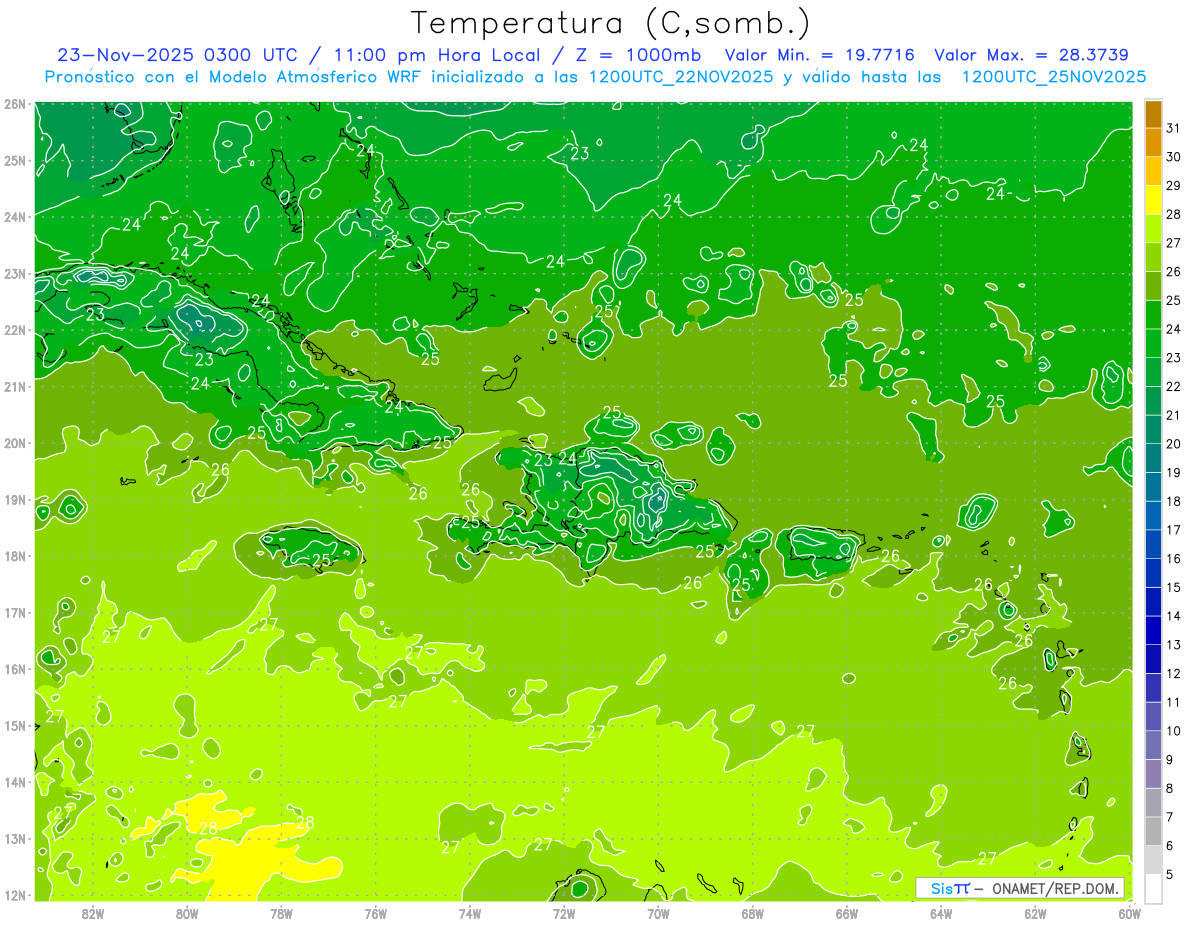Click the '76W' longitude axis label
1200x927 pixels.
(376, 913)
